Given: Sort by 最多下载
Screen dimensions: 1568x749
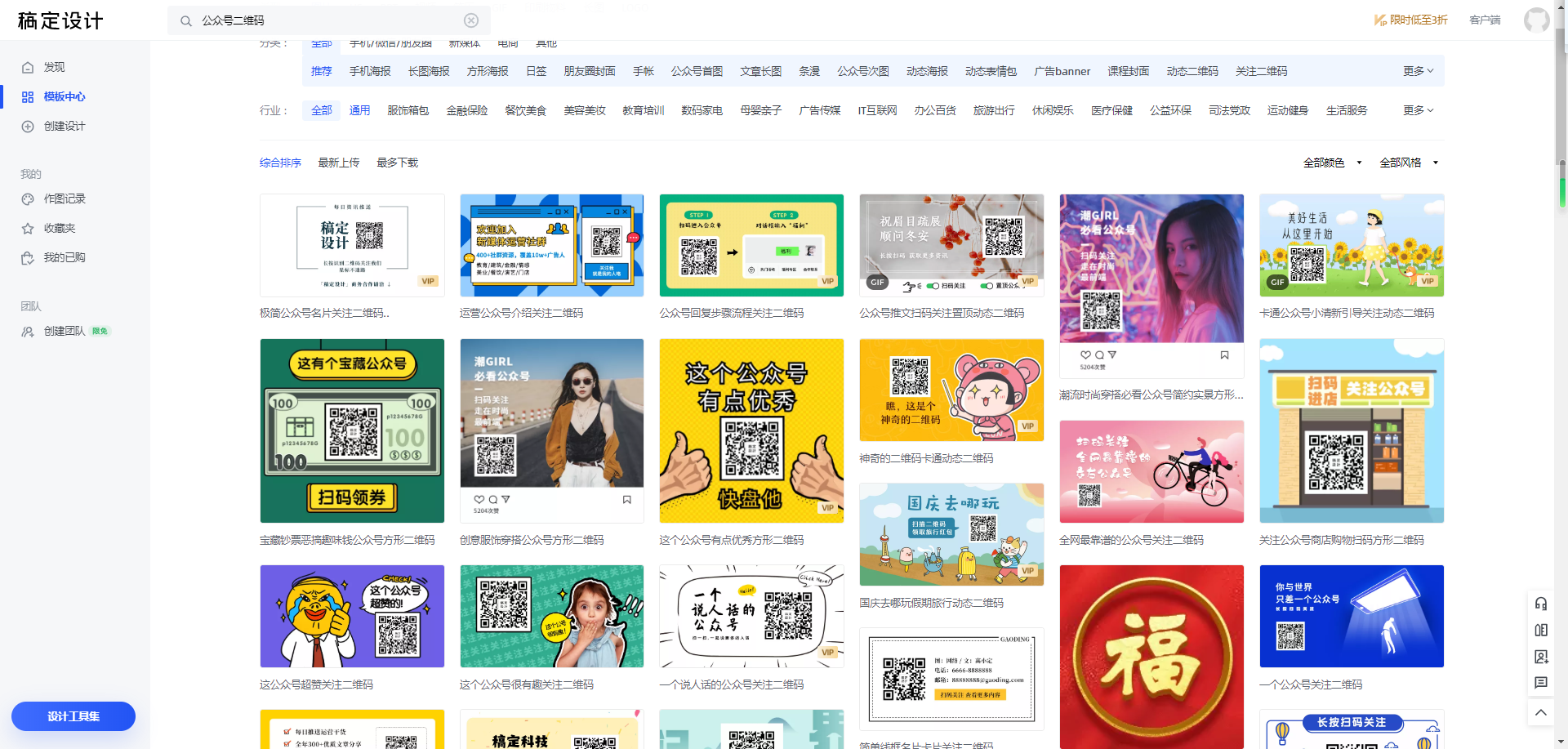Looking at the screenshot, I should (397, 163).
